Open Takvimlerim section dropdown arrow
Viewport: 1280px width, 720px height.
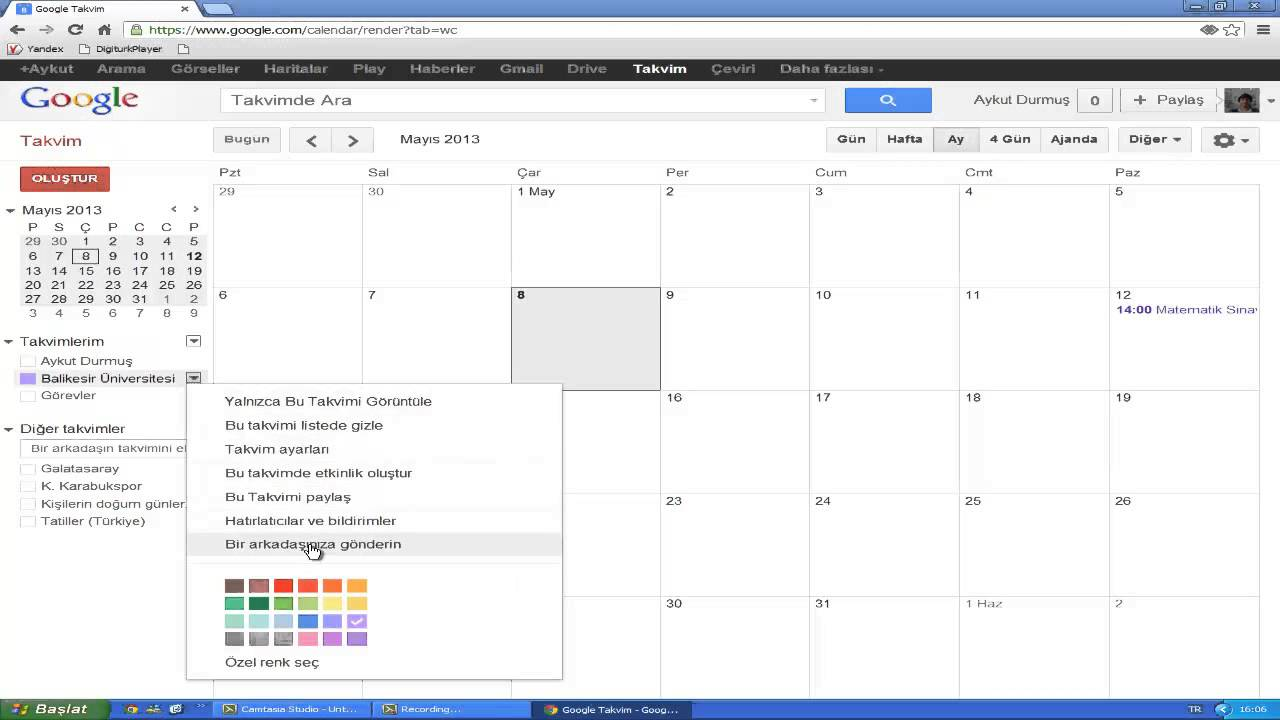coord(194,342)
